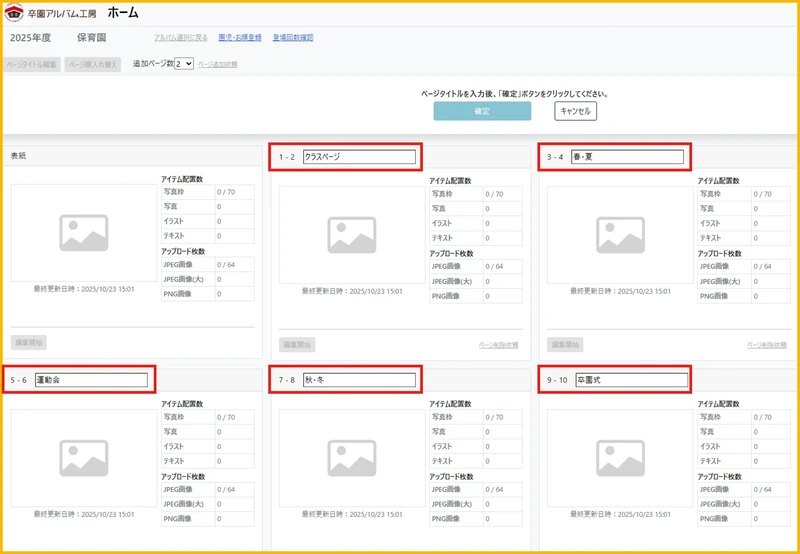This screenshot has width=800, height=554.
Task: Click the アルバム選択に戻る link
Action: click(181, 37)
